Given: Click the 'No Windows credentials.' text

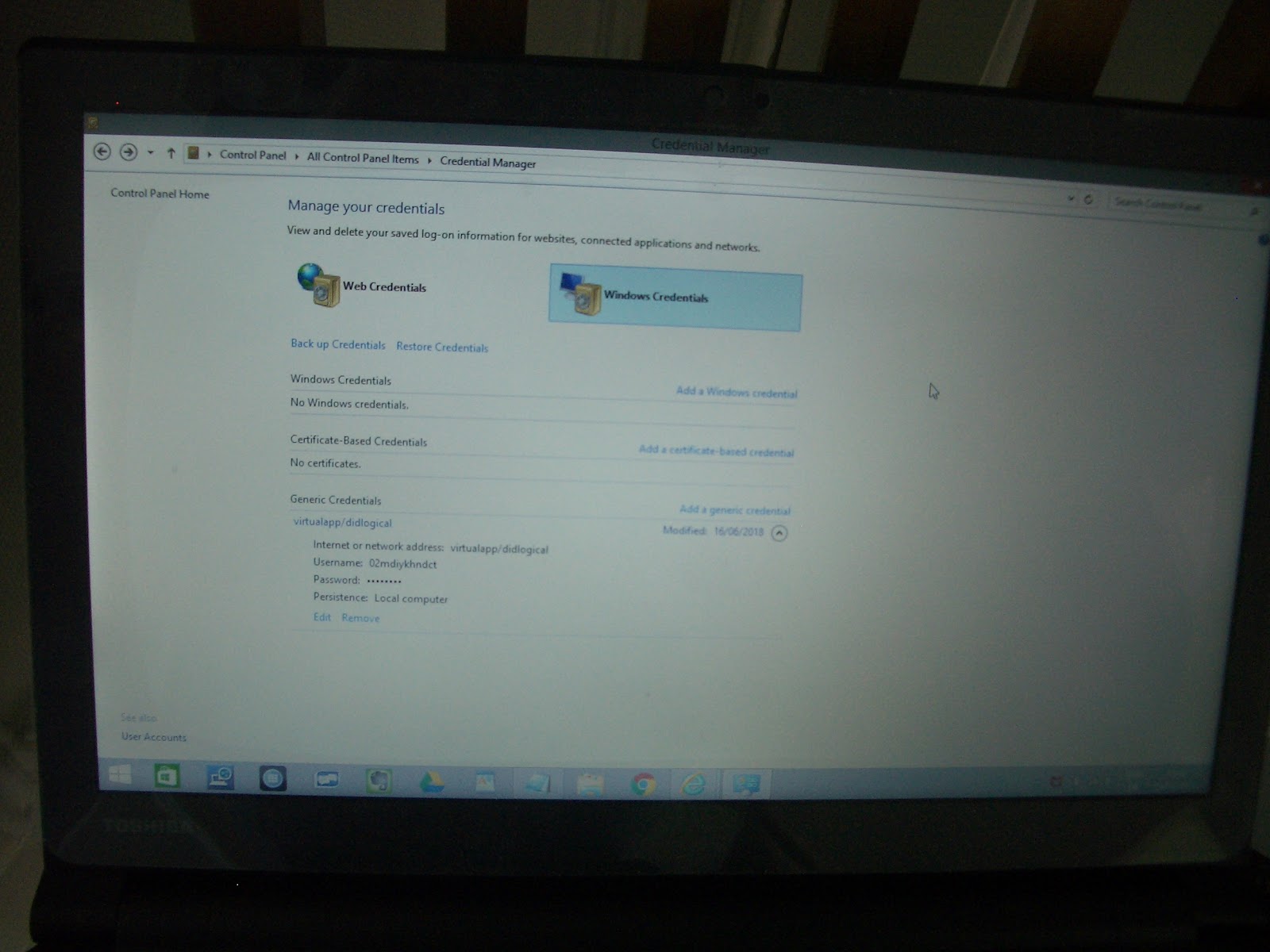Looking at the screenshot, I should tap(349, 403).
